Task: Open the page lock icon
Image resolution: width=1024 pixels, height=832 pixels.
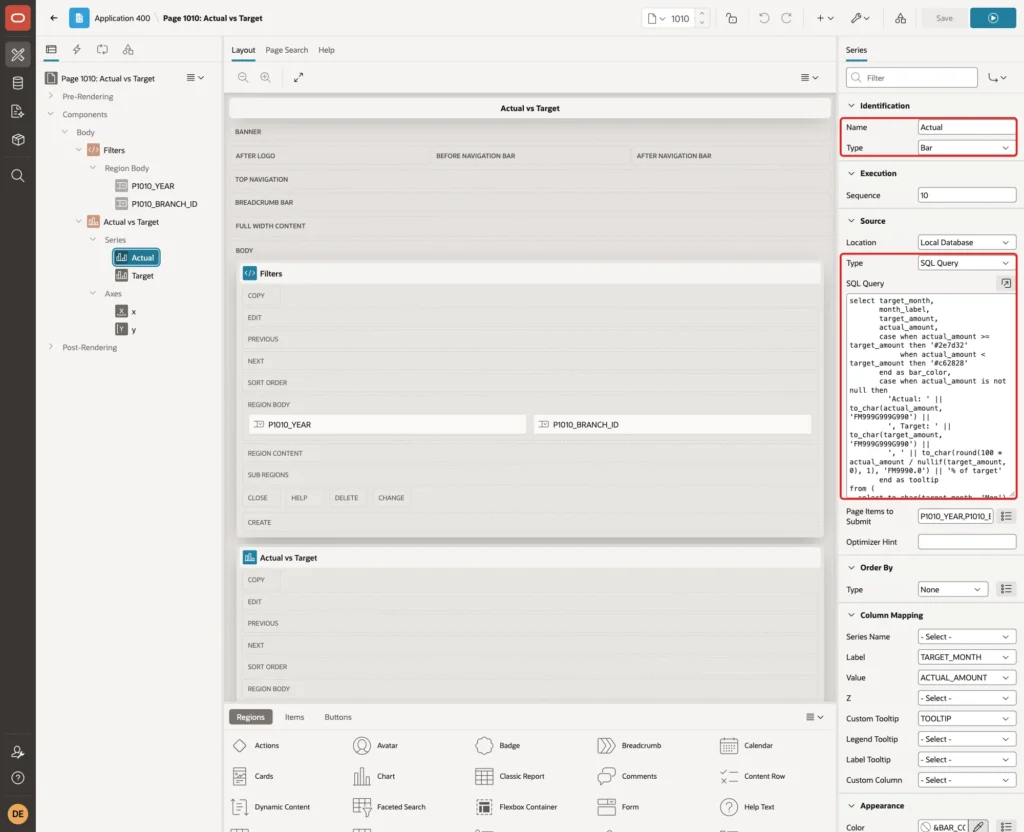Action: (x=731, y=18)
